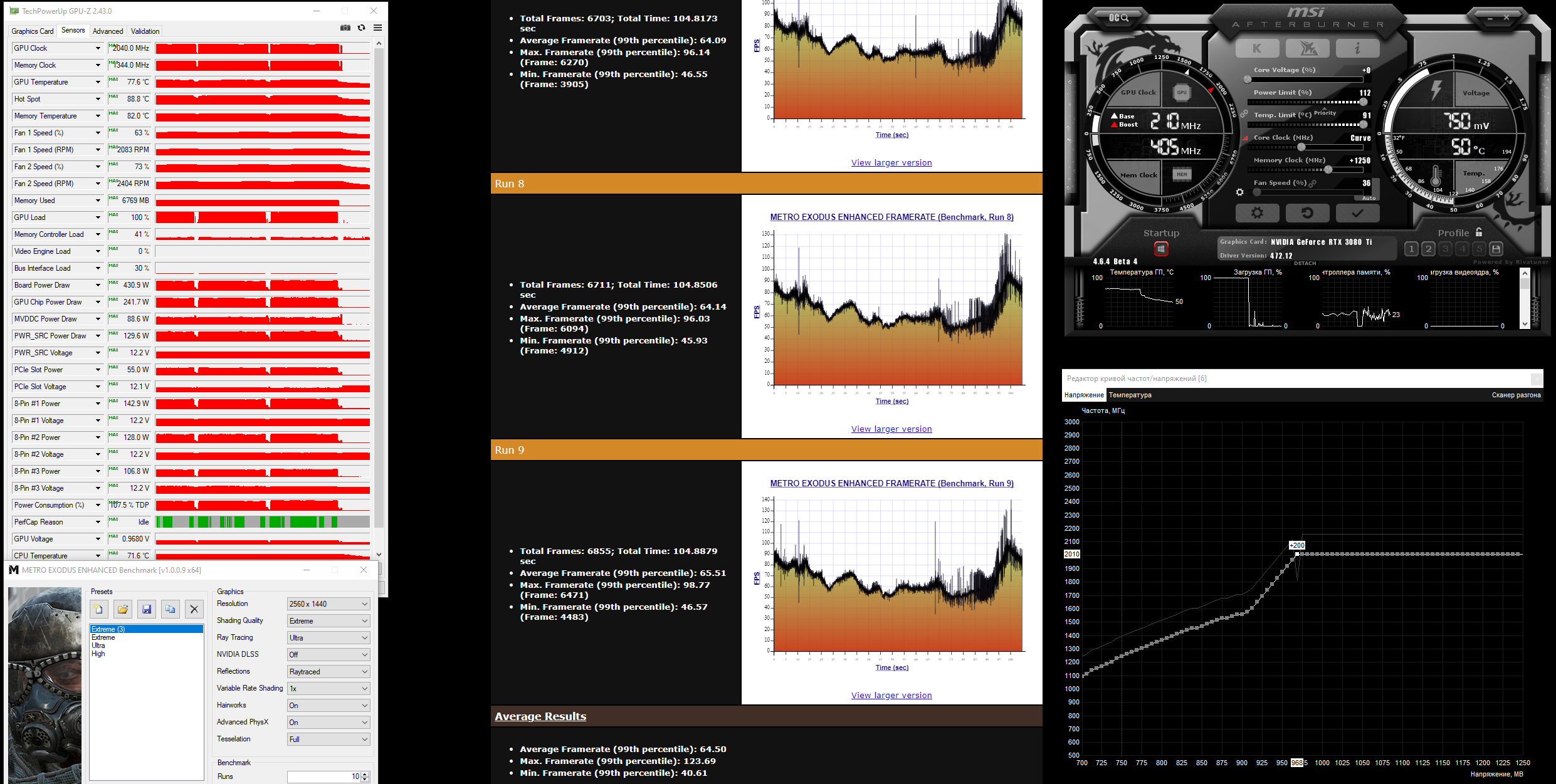1556x784 pixels.
Task: Click the save preset floppy icon
Action: point(147,609)
